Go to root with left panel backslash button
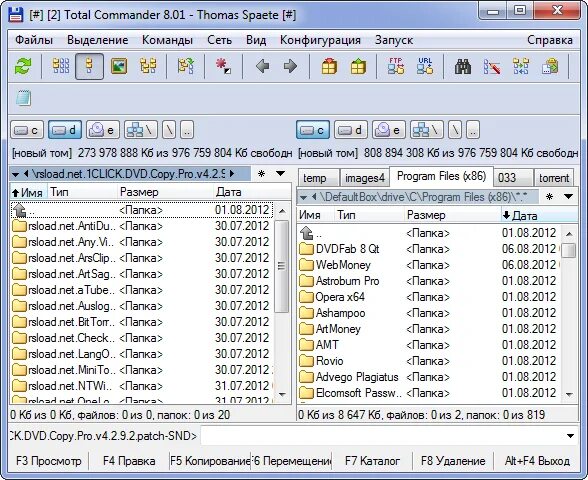 (169, 130)
